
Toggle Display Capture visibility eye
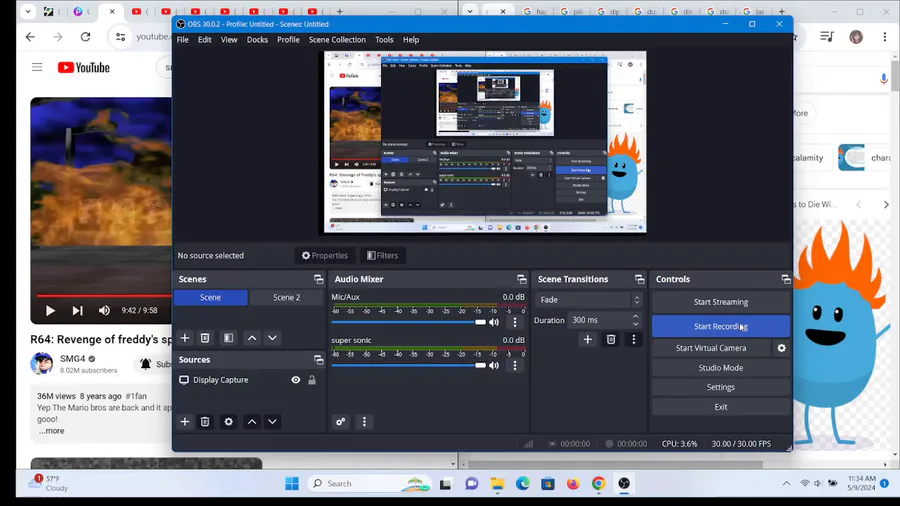coord(296,380)
